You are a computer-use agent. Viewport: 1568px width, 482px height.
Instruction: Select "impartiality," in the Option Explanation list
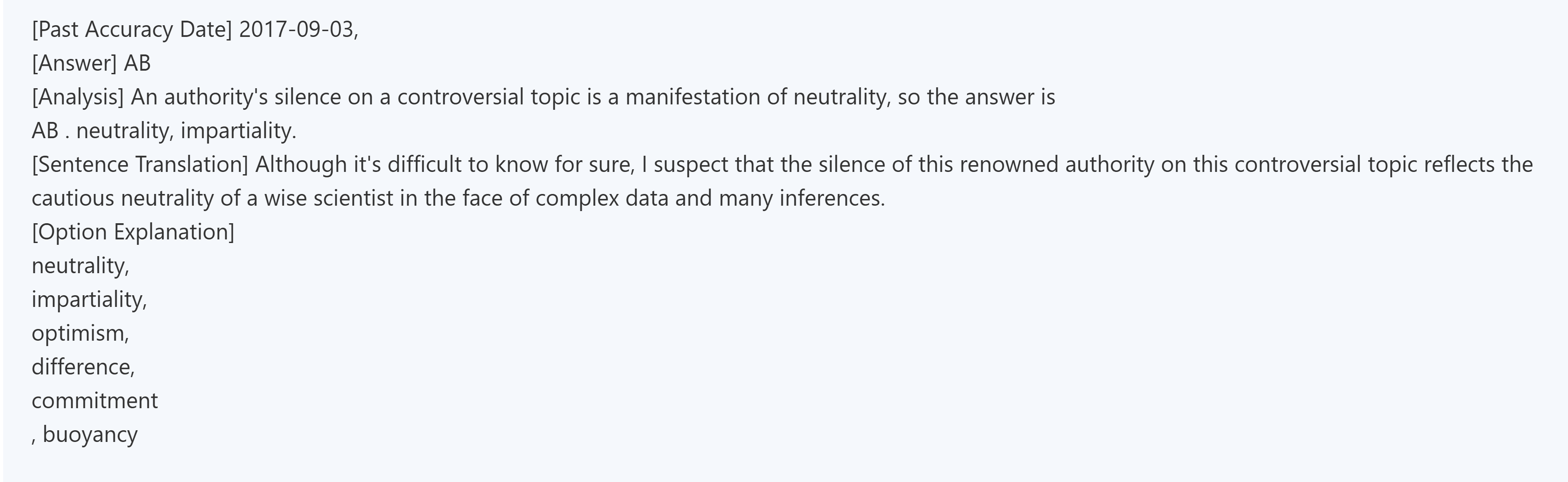[90, 299]
